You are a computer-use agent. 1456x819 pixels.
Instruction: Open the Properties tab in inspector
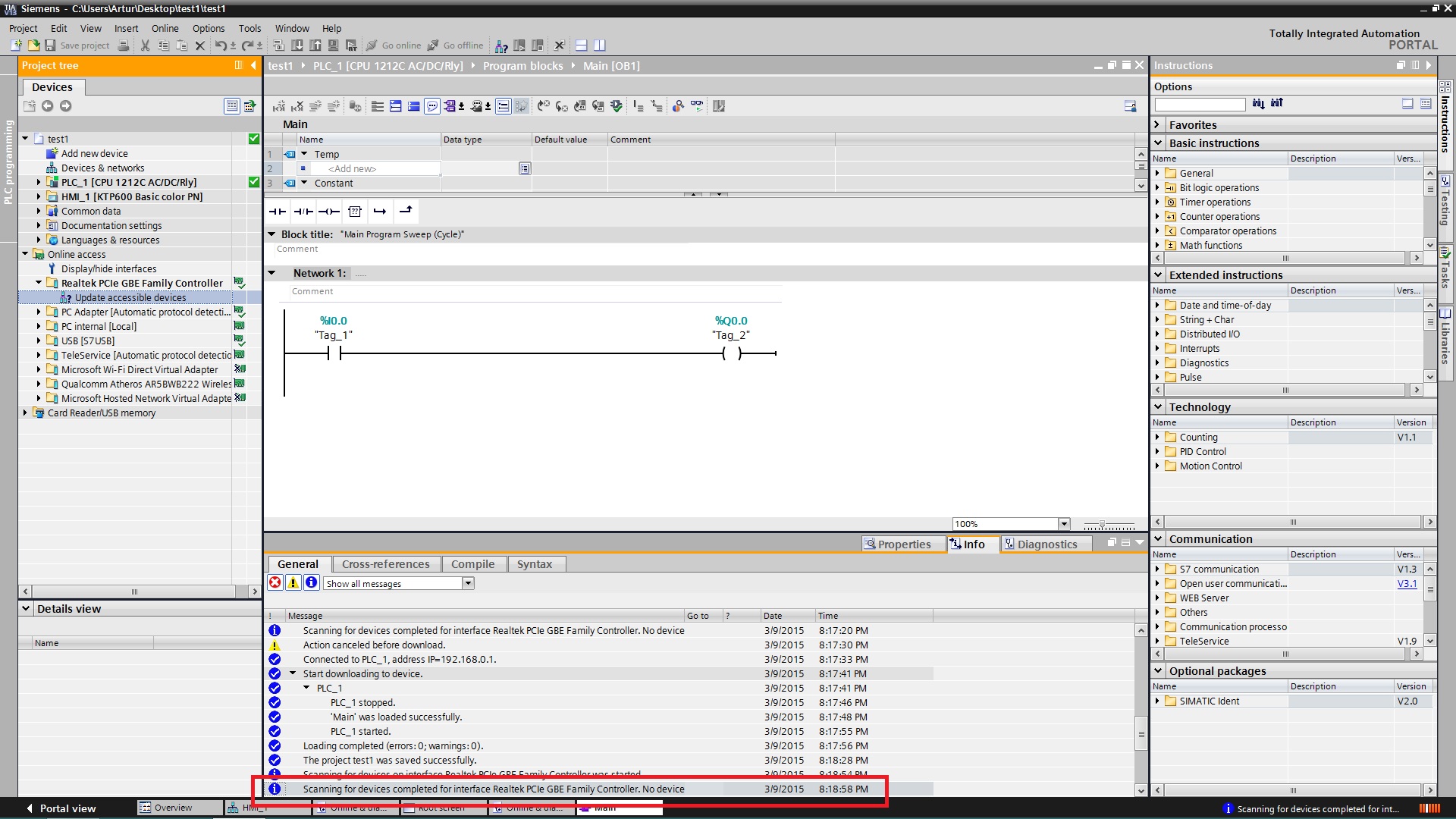tap(904, 544)
